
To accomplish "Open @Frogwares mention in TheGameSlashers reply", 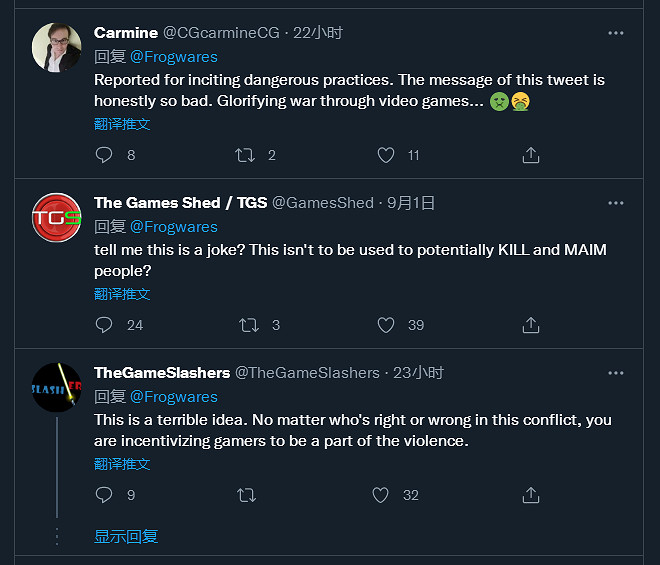I will coord(174,397).
